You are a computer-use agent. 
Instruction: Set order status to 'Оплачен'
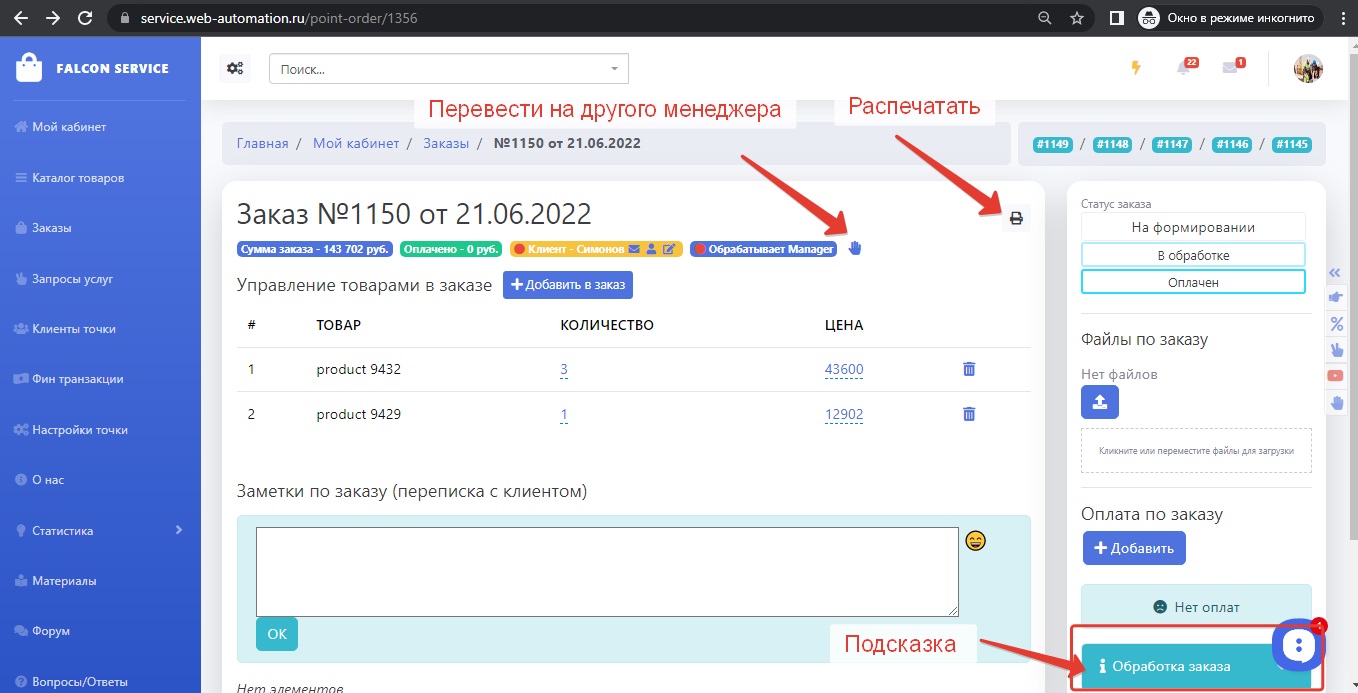1192,282
